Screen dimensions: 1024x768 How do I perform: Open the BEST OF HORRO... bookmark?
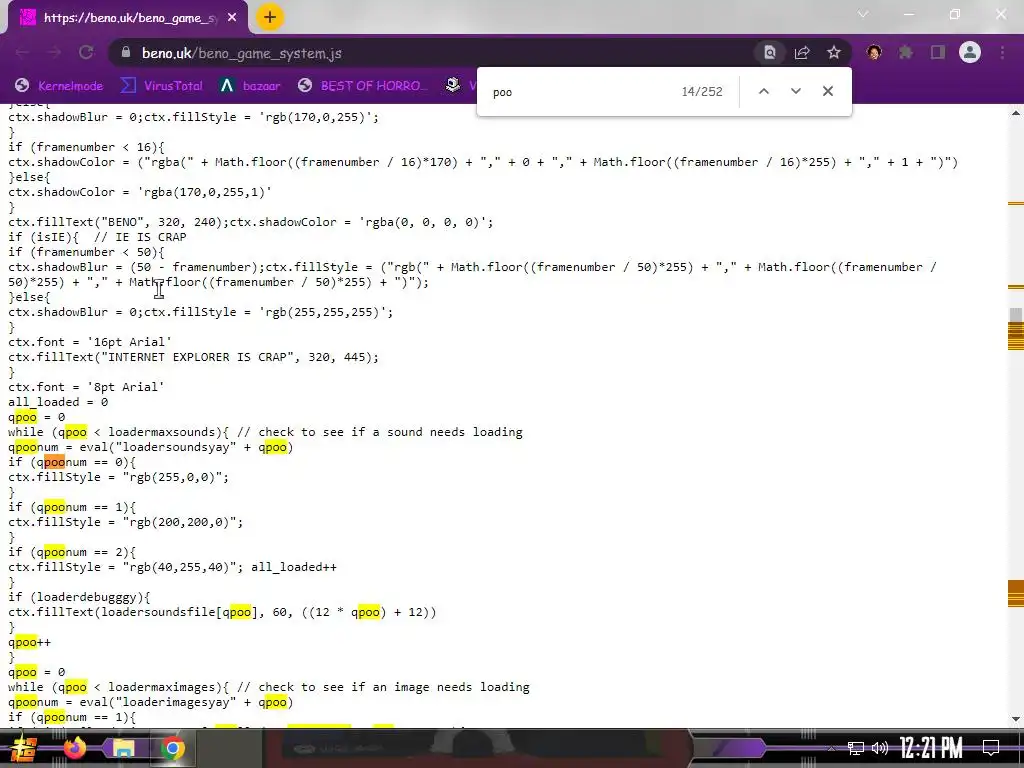362,86
